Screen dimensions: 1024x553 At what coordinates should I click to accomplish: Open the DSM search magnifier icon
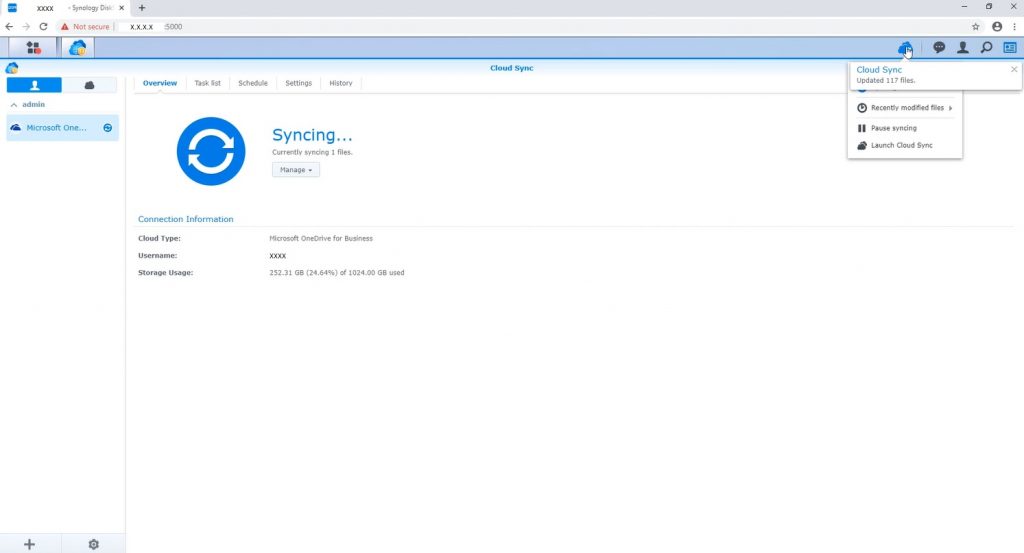pos(986,47)
